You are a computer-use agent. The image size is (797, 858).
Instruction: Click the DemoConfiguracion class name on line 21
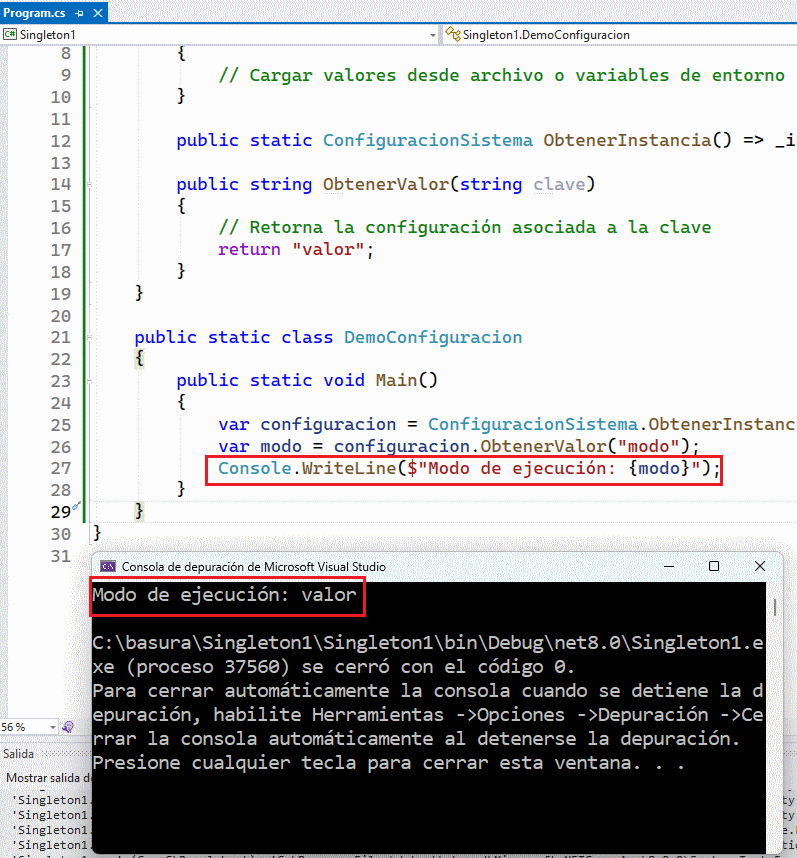(x=432, y=337)
